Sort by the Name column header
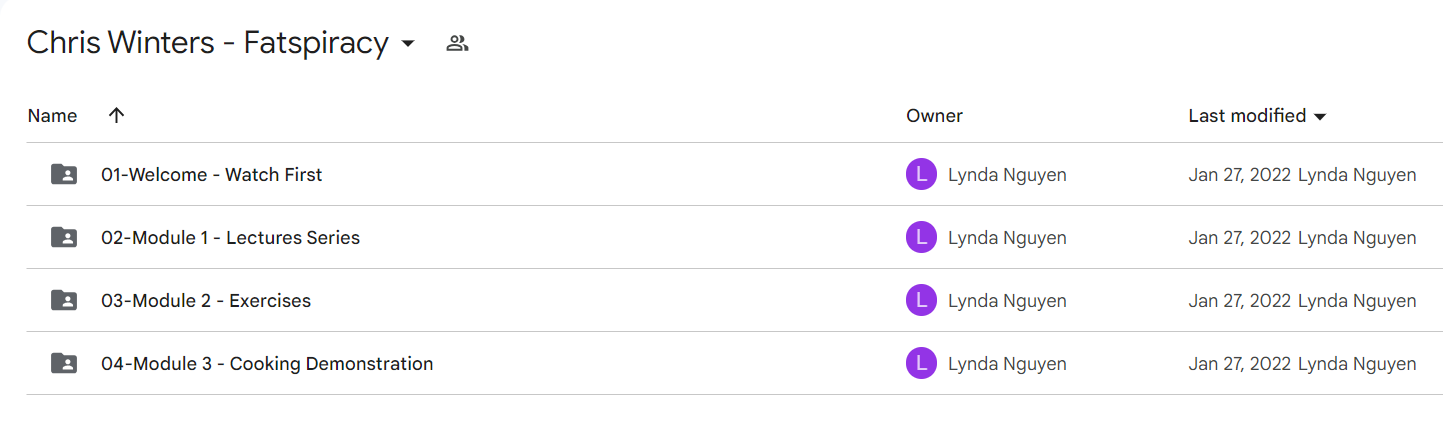Screen dimensions: 1443x422 pos(52,115)
